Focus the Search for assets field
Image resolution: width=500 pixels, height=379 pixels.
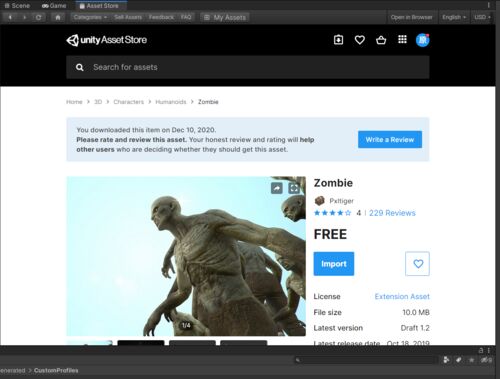point(248,67)
